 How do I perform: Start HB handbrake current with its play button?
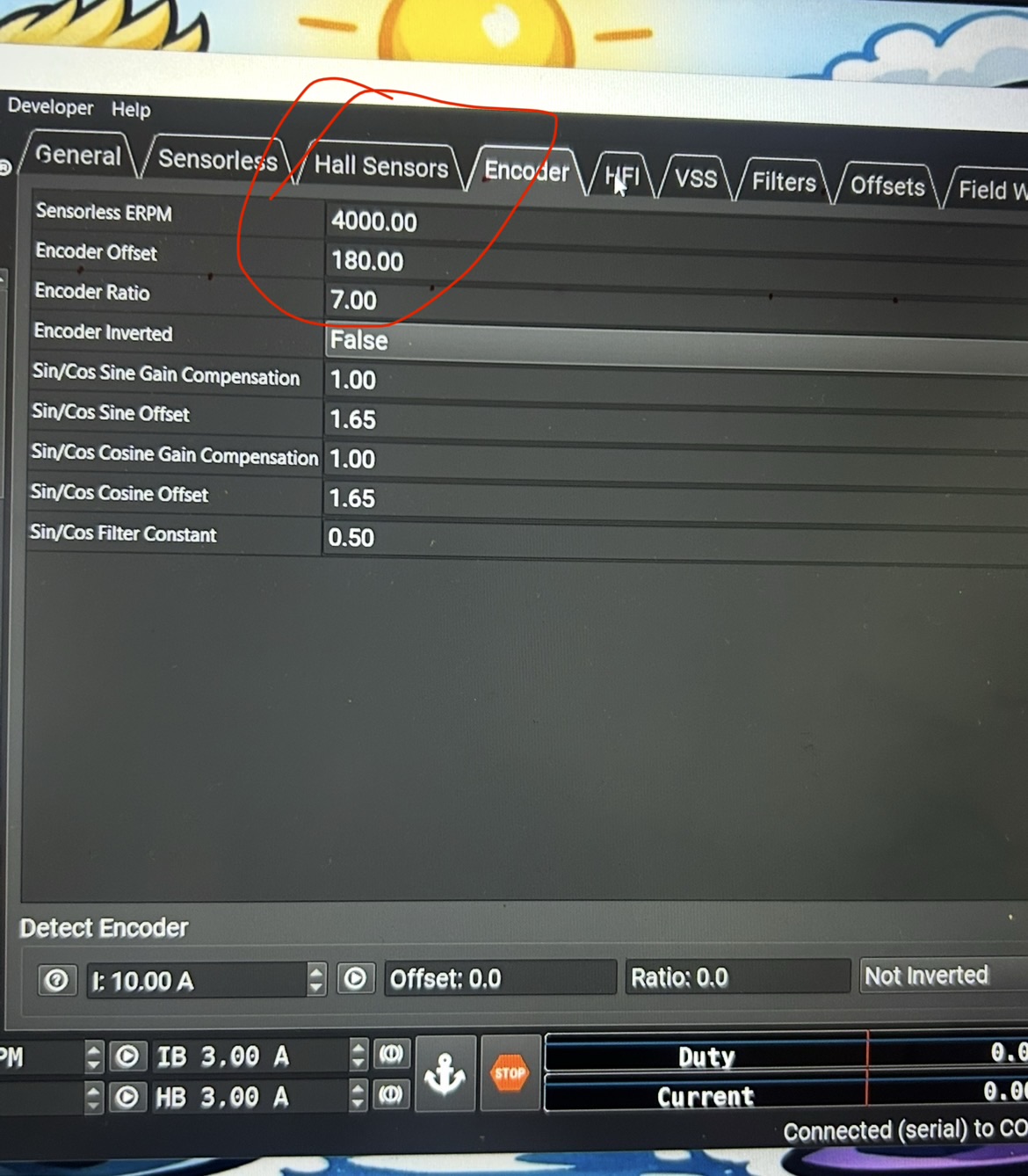coord(127,1097)
